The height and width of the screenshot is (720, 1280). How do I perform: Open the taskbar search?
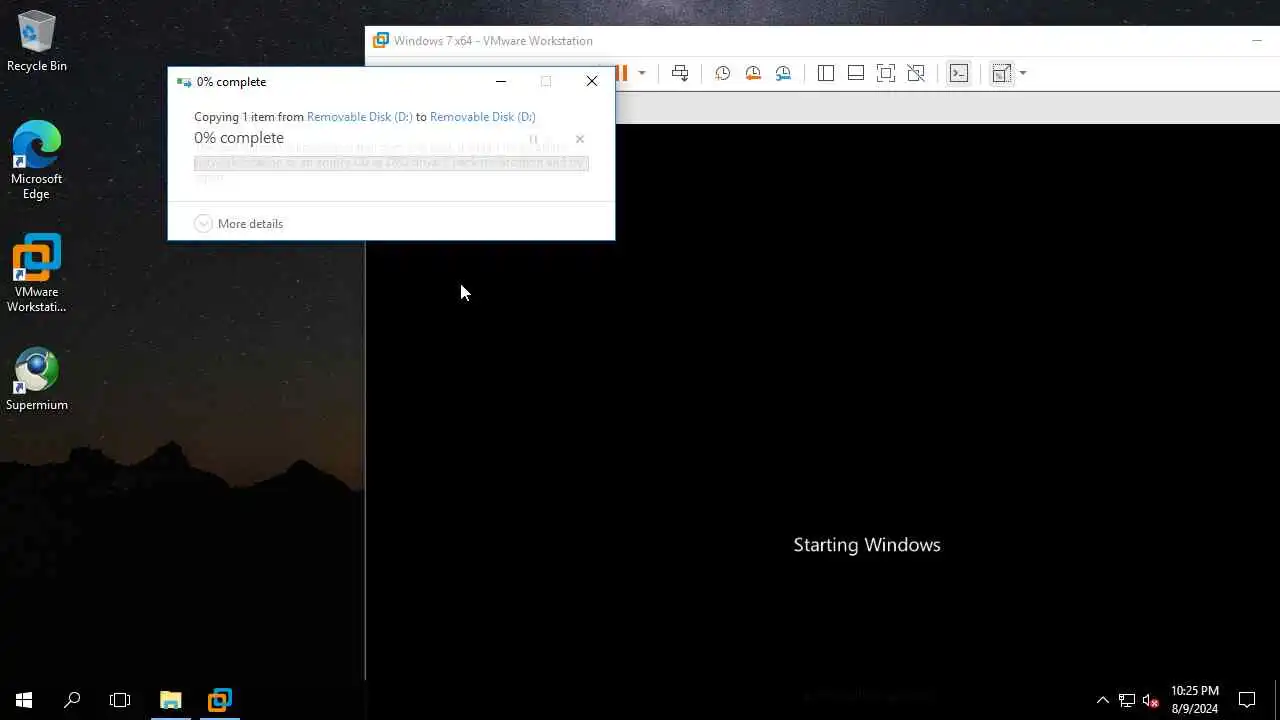point(72,700)
